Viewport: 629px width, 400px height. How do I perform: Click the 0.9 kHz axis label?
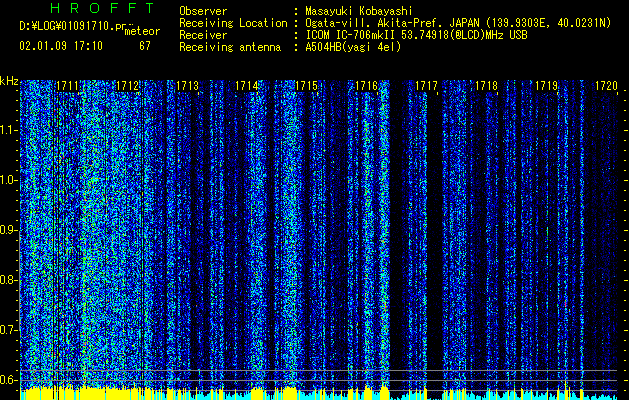tap(9, 230)
